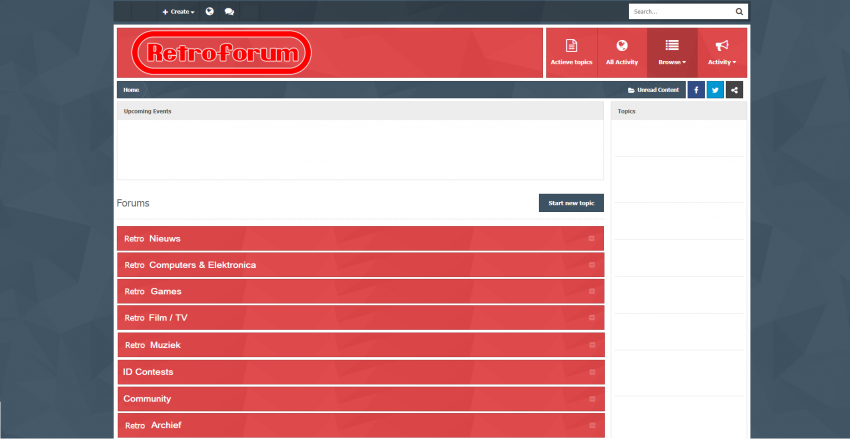This screenshot has width=850, height=439.
Task: Open All Activity globe button
Action: (622, 52)
